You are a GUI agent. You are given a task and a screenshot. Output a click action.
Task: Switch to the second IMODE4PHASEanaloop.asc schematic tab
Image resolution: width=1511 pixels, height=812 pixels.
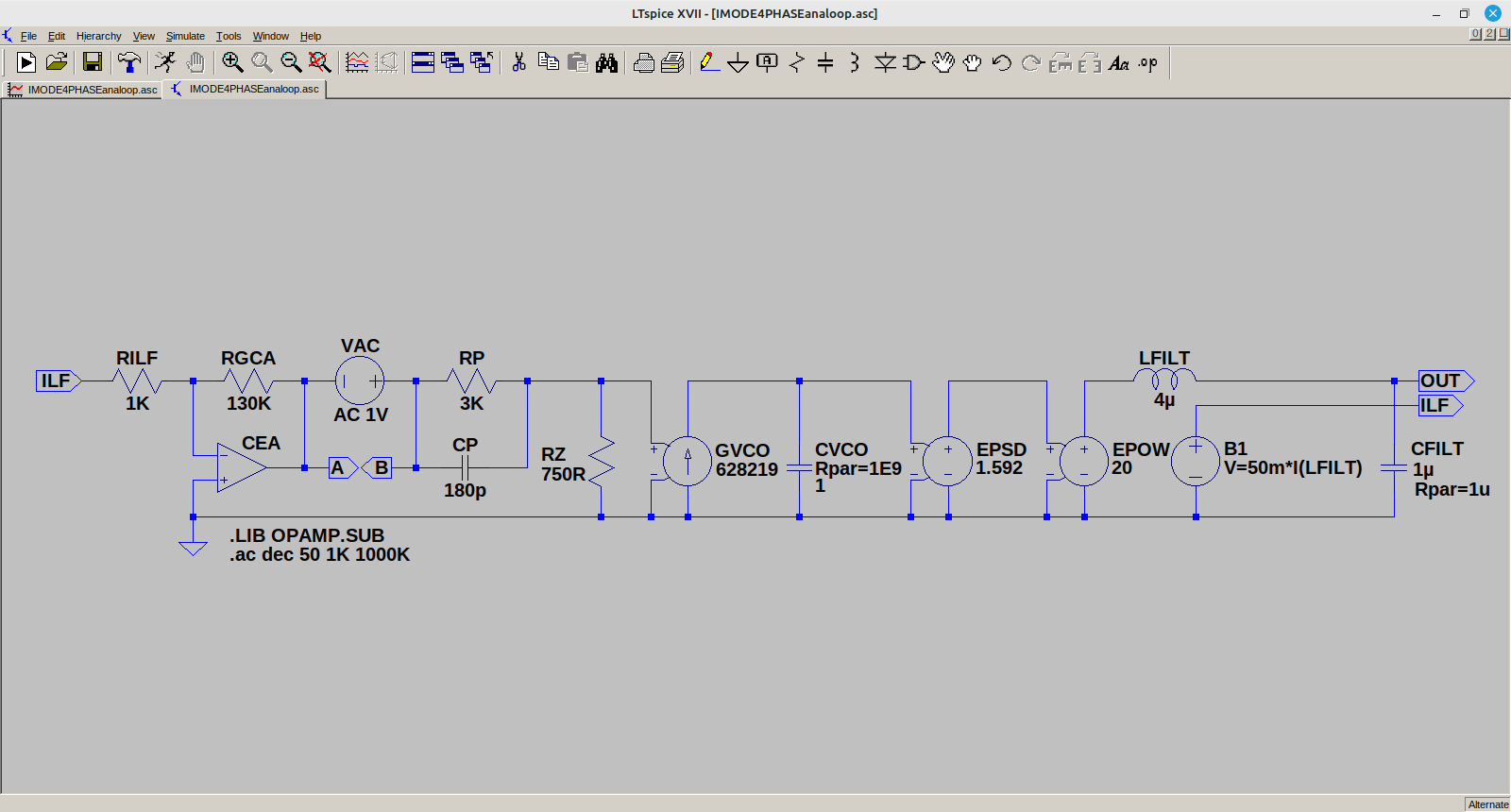point(245,89)
